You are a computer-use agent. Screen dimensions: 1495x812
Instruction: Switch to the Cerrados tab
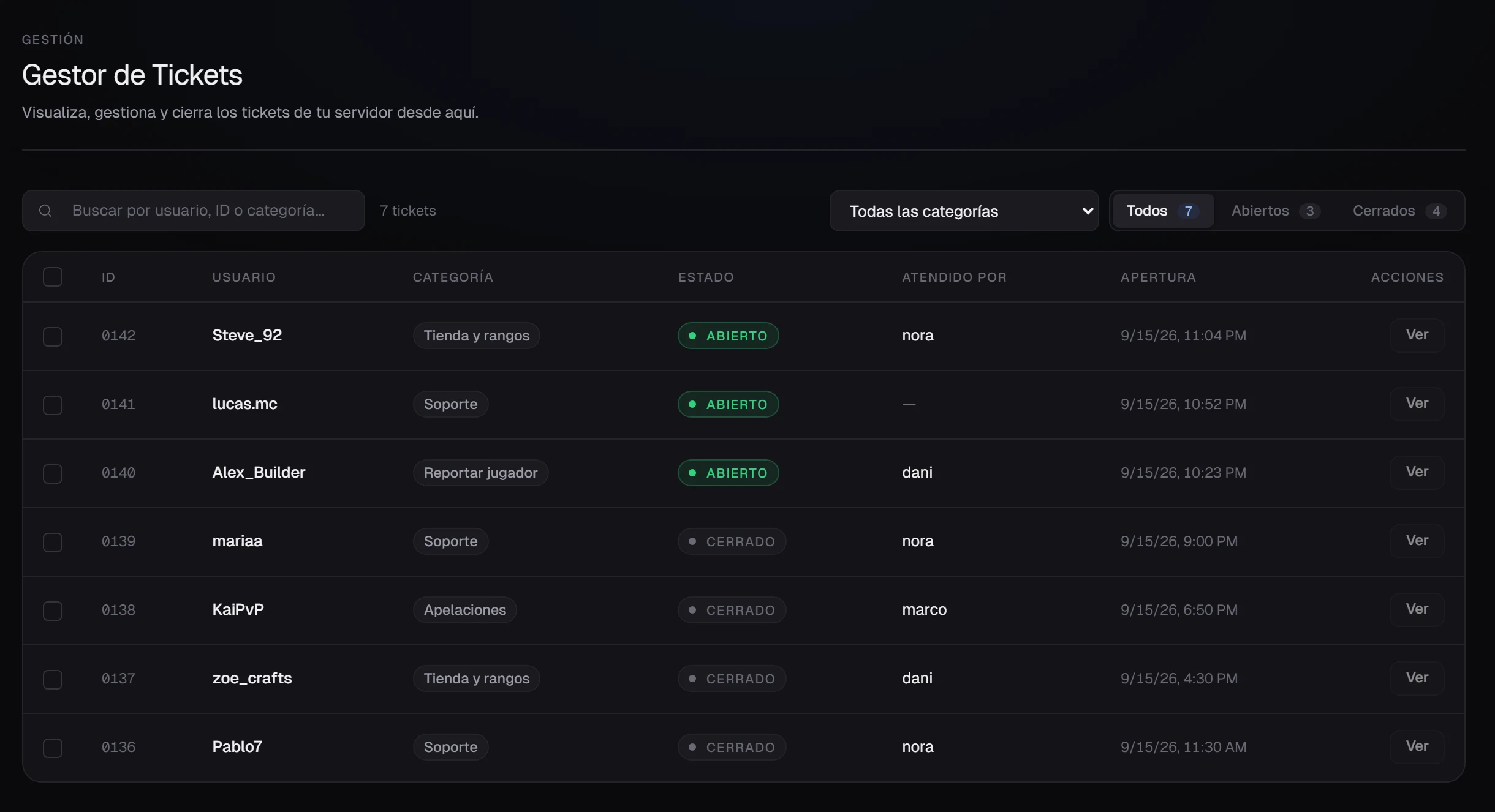point(1399,211)
